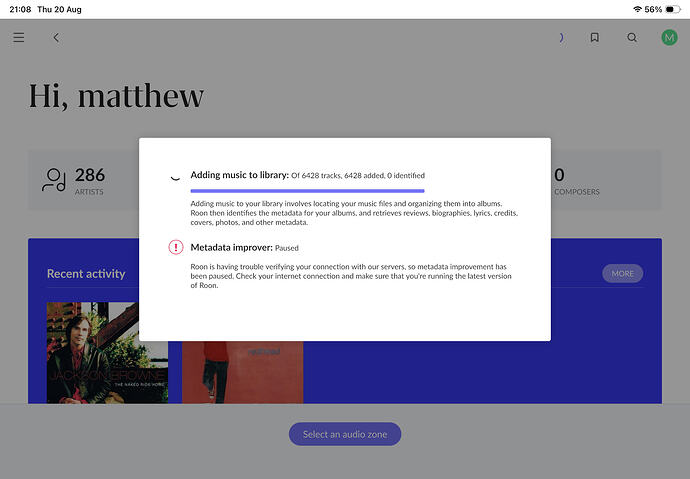Click the red Metadata improver warning icon

pyautogui.click(x=176, y=247)
